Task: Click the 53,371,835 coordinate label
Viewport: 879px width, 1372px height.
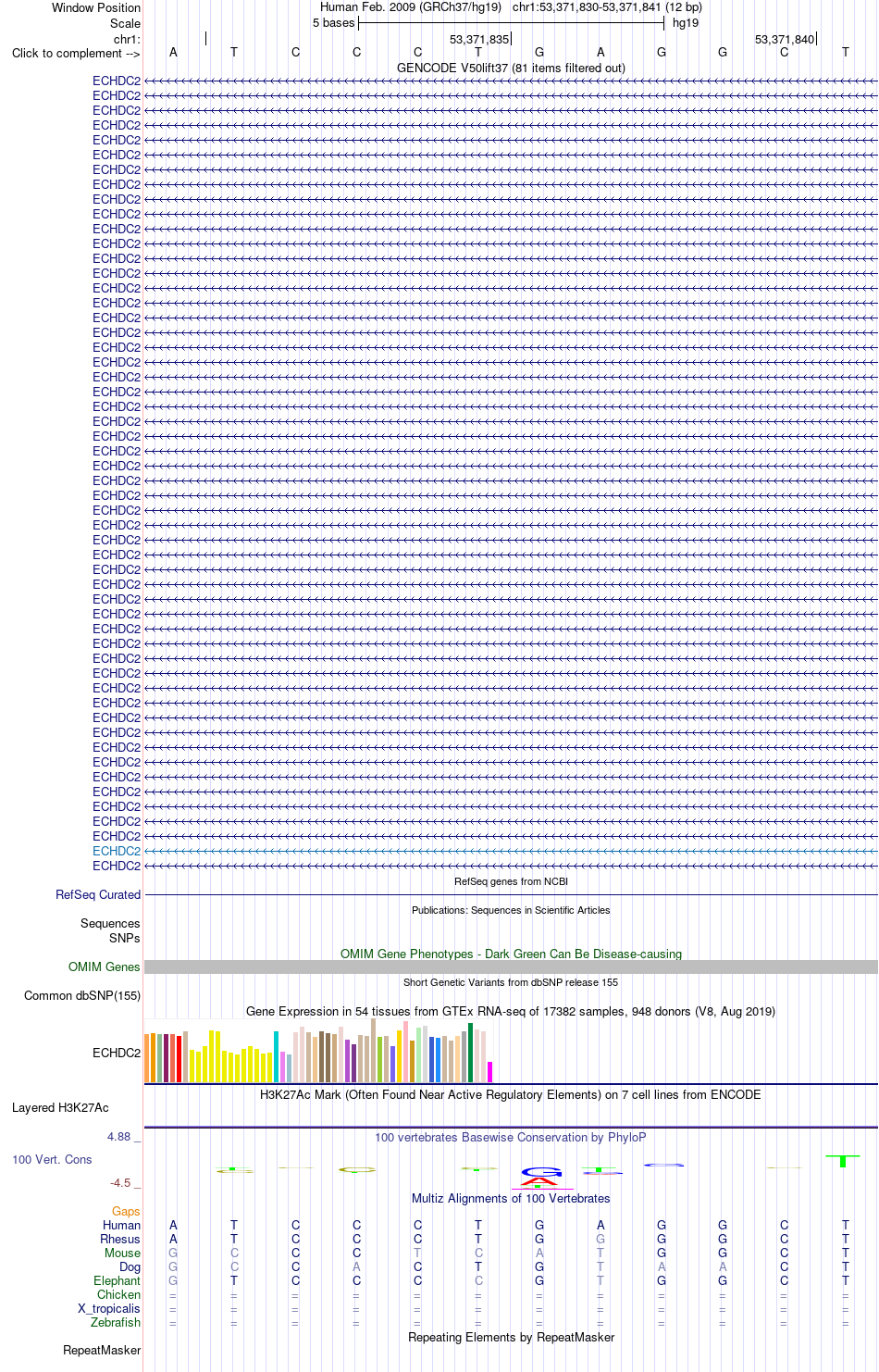Action: 479,39
